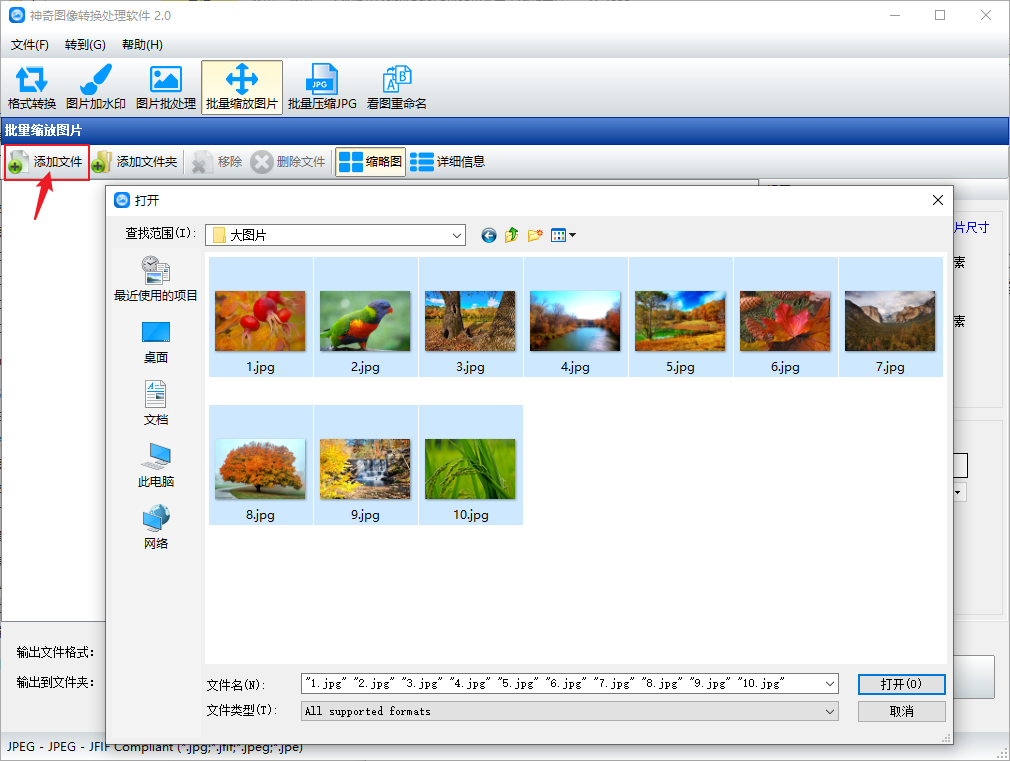1010x761 pixels.
Task: Select the 批量压缩JPG compression tool
Action: coord(322,88)
